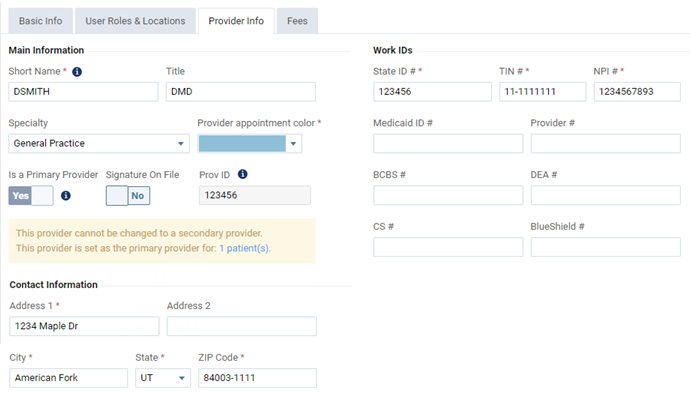Open the Specialty dropdown

[99, 143]
